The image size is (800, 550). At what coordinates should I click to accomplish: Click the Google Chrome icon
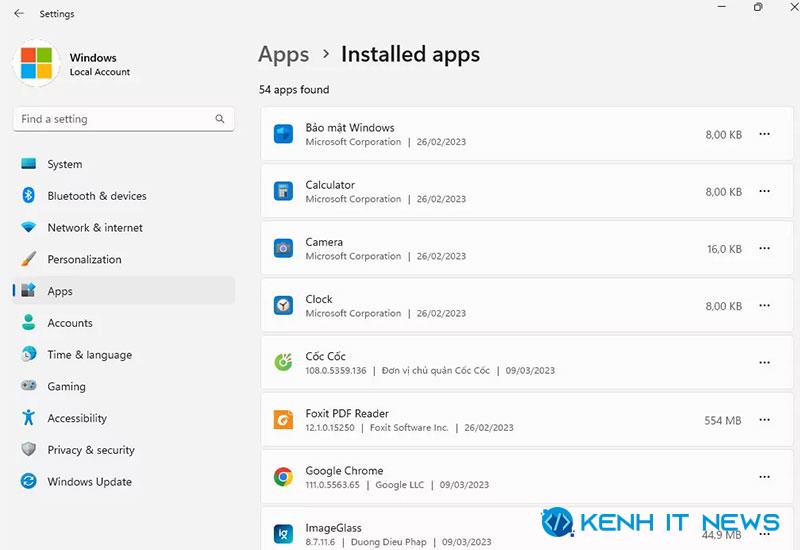pyautogui.click(x=283, y=477)
